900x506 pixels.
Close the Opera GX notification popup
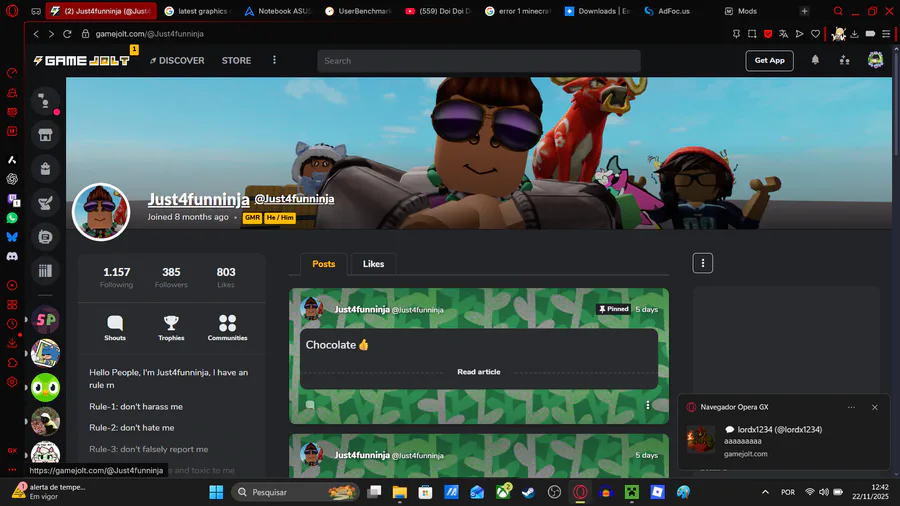875,407
